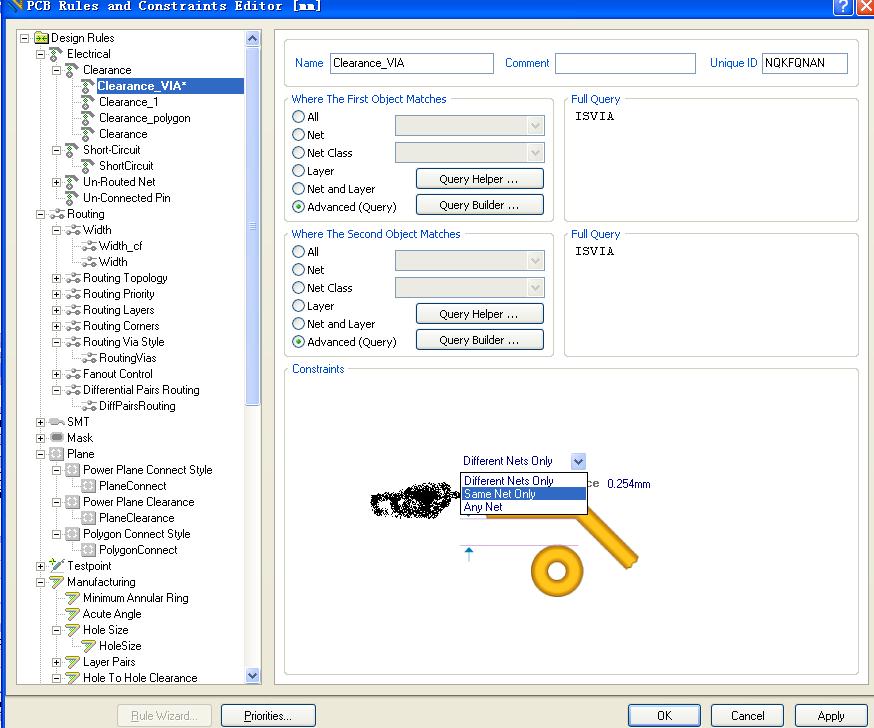Open Query Builder for first object
The image size is (874, 728).
tap(479, 205)
